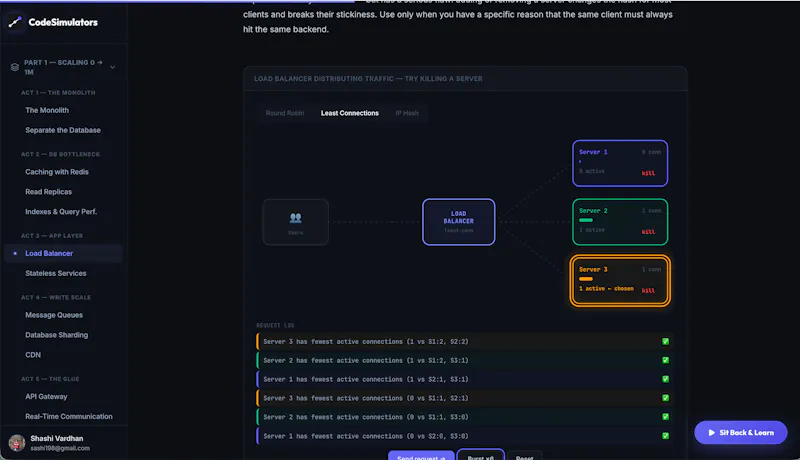Click the Users icon node
800x460 pixels.
coord(295,218)
